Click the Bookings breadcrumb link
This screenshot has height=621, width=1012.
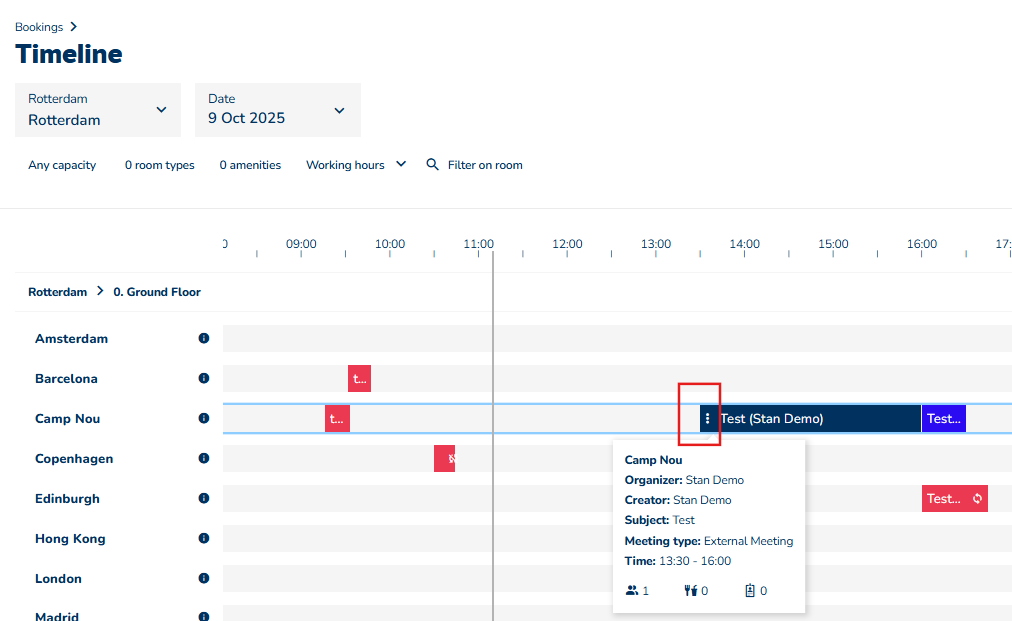click(x=39, y=27)
